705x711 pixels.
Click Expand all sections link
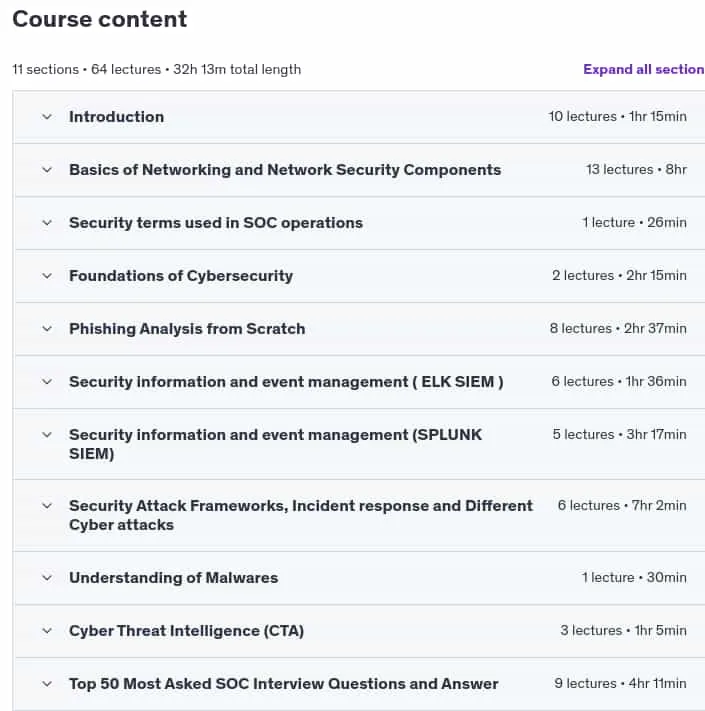coord(644,69)
